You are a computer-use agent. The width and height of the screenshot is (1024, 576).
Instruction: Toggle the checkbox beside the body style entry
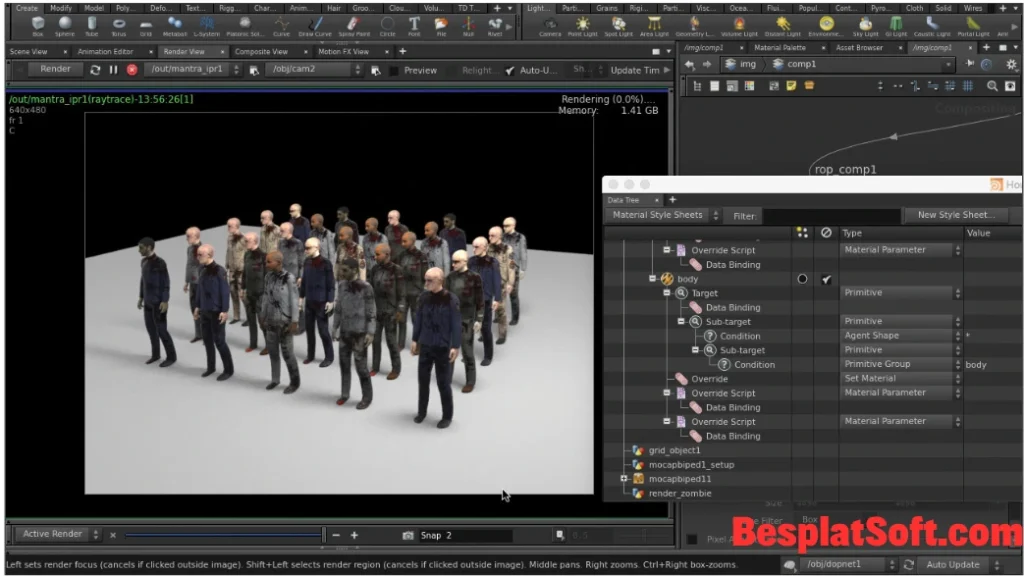click(x=826, y=279)
